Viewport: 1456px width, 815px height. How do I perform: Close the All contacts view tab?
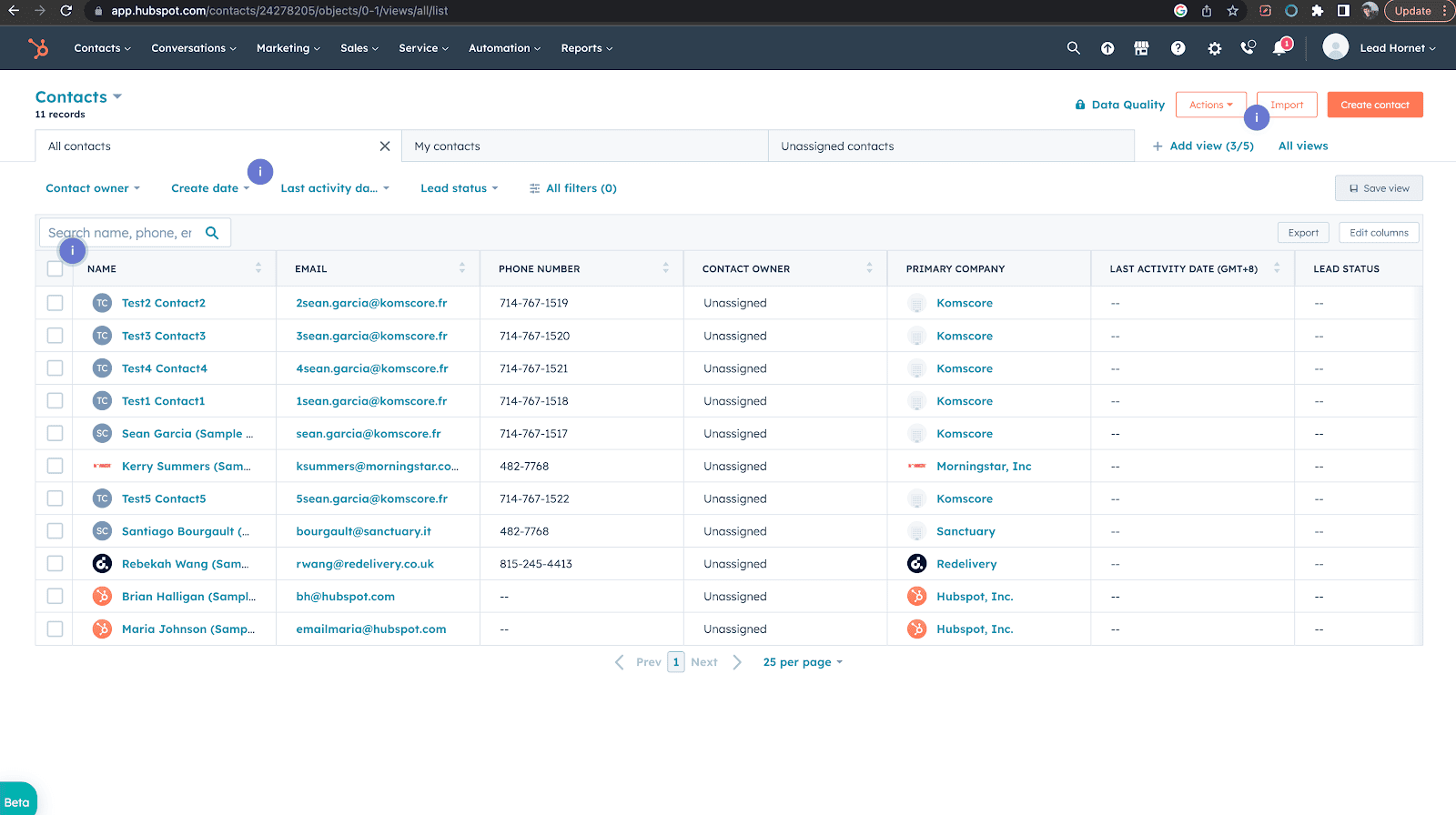tap(385, 146)
